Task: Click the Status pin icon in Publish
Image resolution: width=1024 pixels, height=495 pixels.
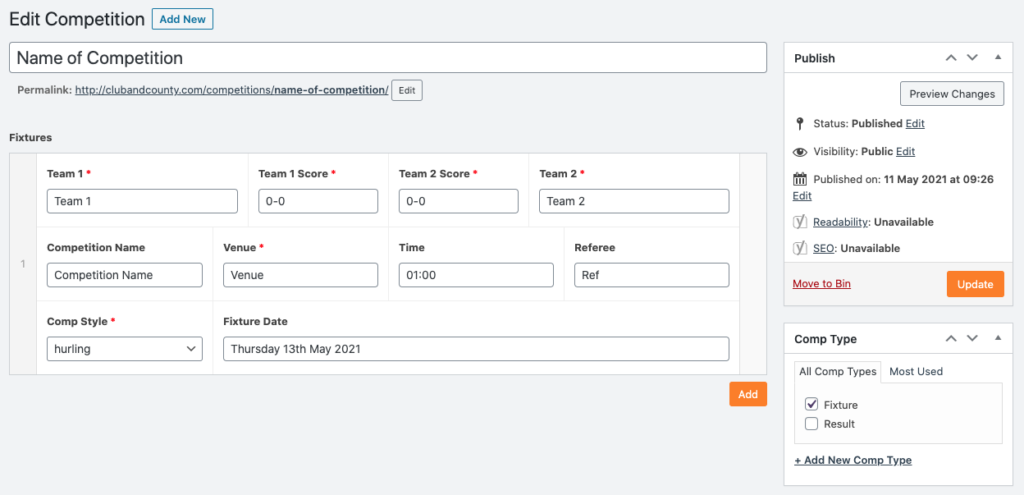Action: tap(799, 123)
